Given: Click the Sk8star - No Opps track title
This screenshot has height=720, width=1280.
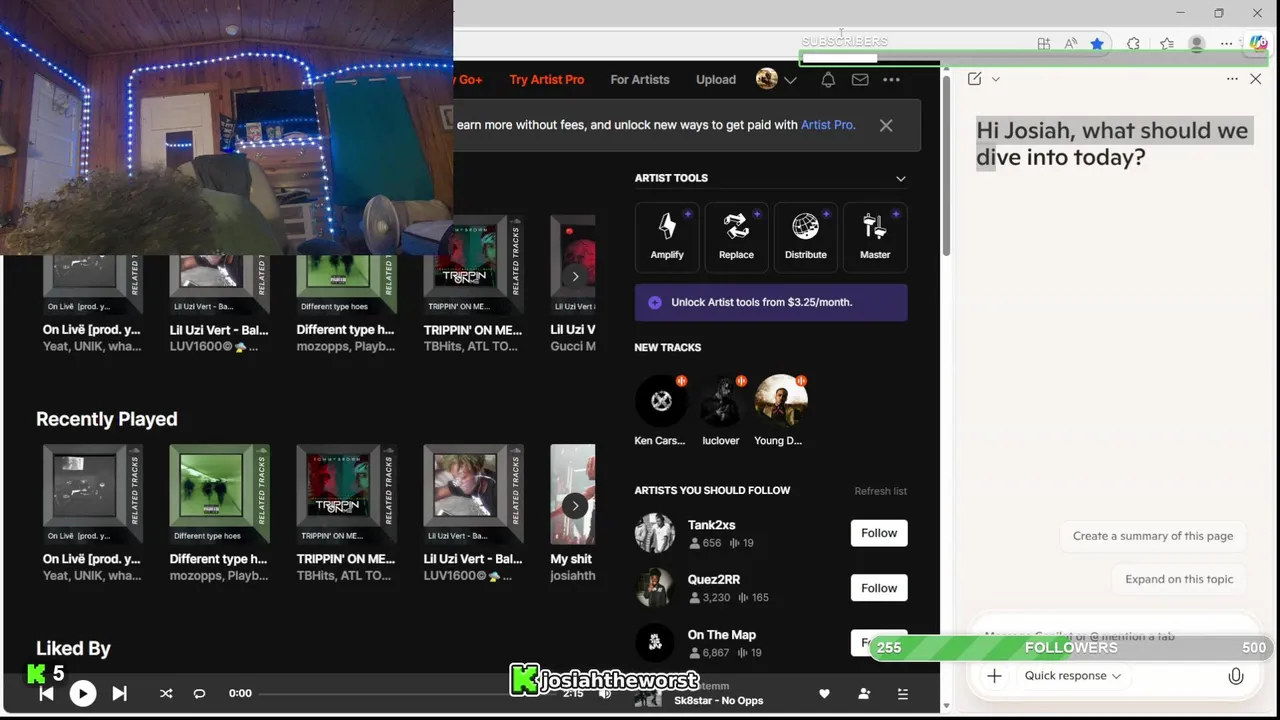Looking at the screenshot, I should pyautogui.click(x=718, y=700).
